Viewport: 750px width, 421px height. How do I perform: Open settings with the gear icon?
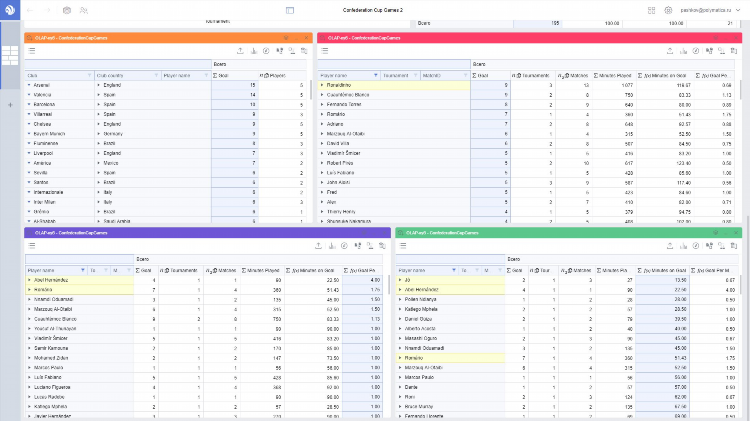(x=668, y=10)
